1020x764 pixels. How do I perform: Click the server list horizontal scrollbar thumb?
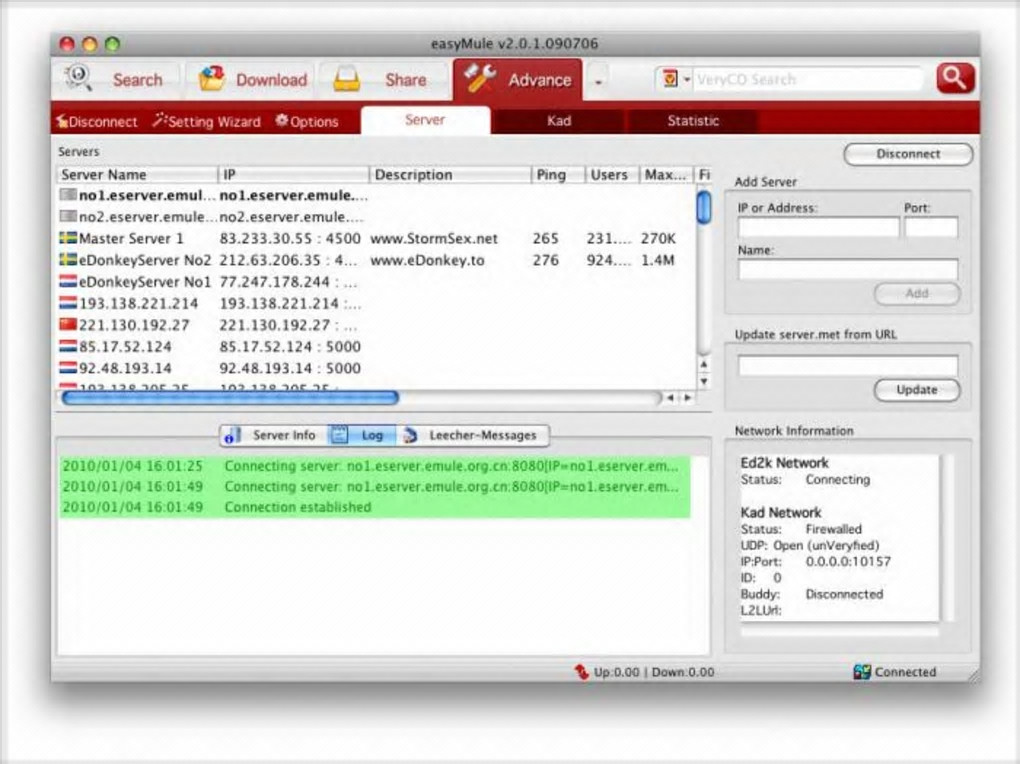[x=230, y=398]
